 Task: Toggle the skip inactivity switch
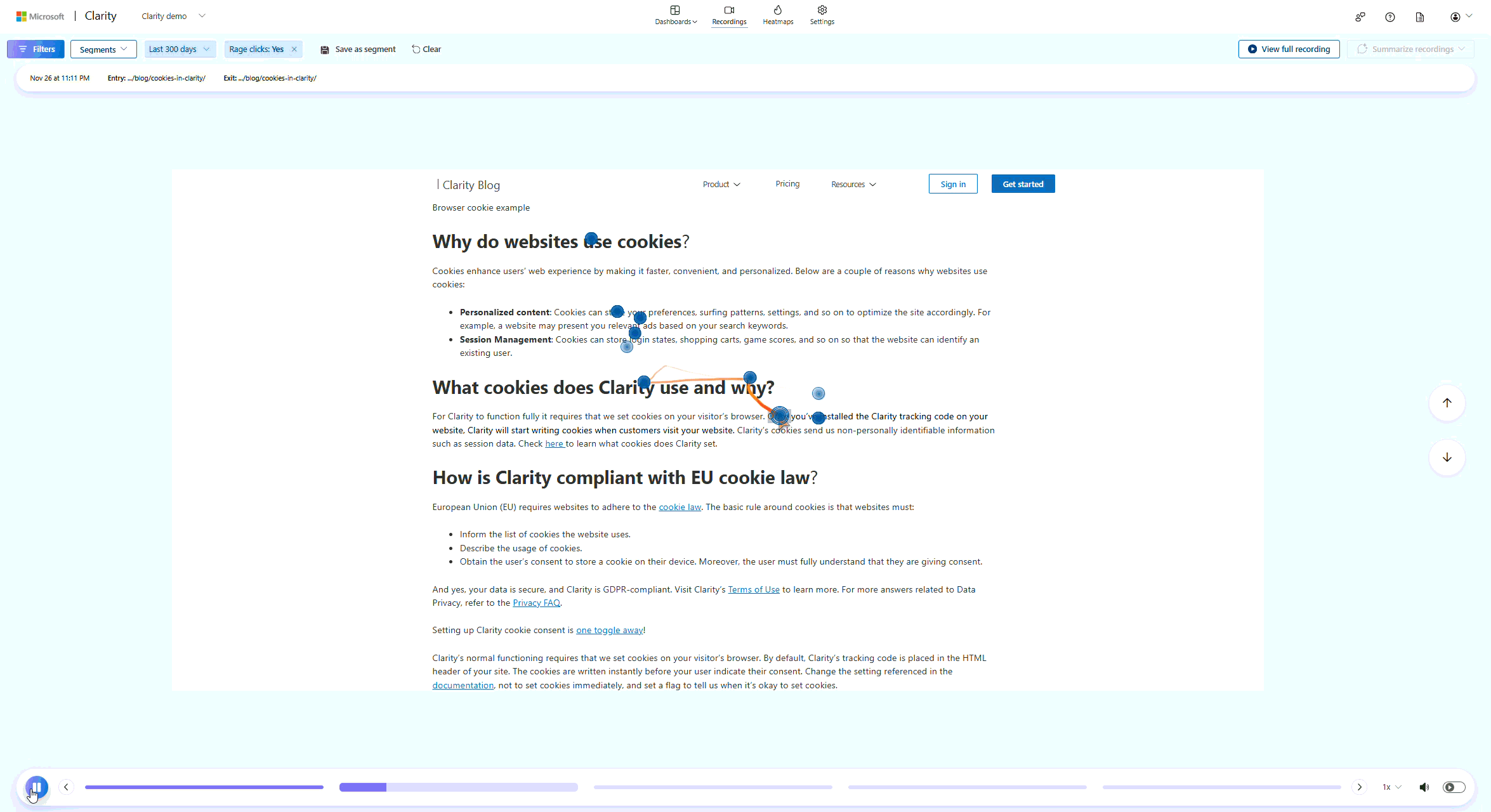1454,787
